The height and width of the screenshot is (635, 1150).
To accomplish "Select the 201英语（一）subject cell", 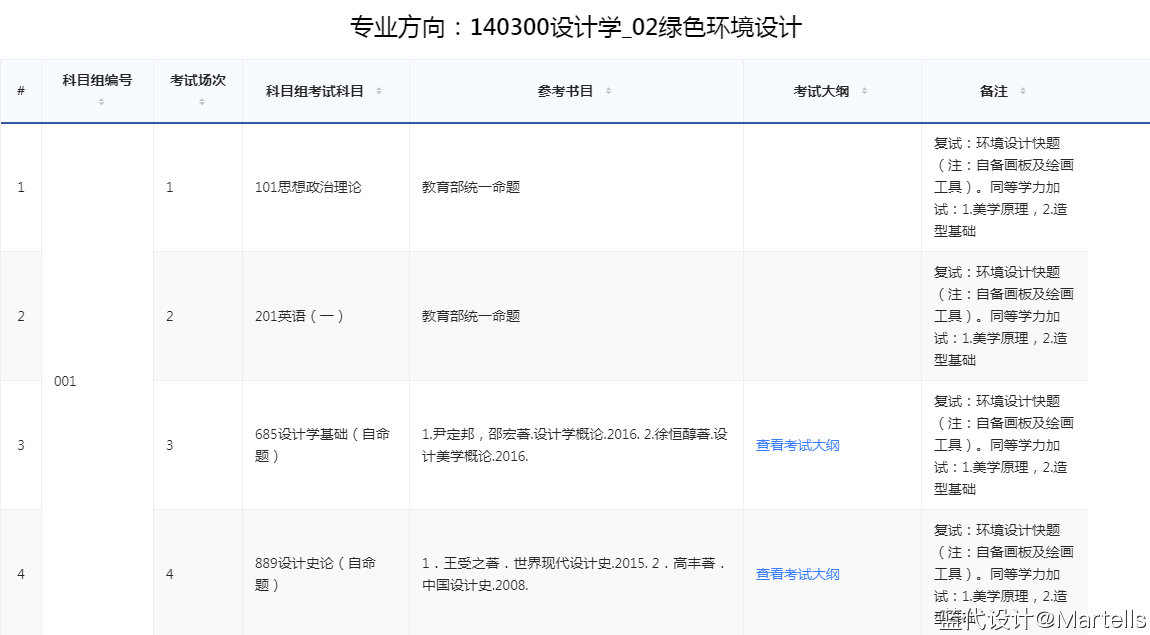I will pyautogui.click(x=300, y=316).
